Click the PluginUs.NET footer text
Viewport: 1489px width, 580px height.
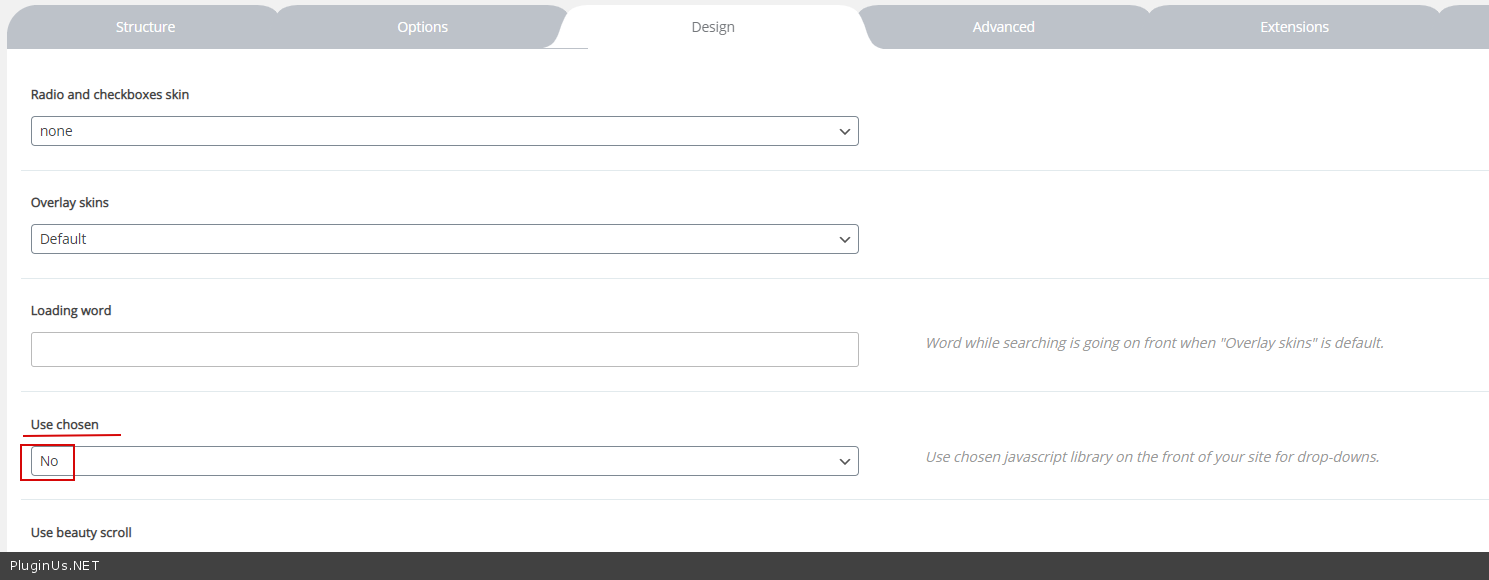point(54,566)
